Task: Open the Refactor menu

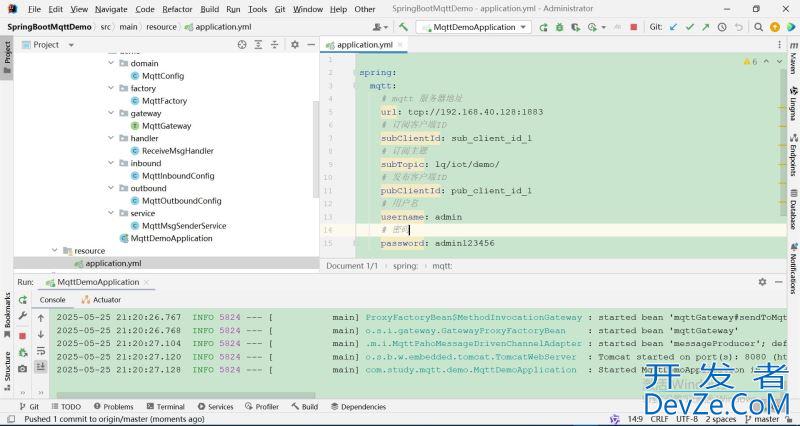Action: pos(177,9)
